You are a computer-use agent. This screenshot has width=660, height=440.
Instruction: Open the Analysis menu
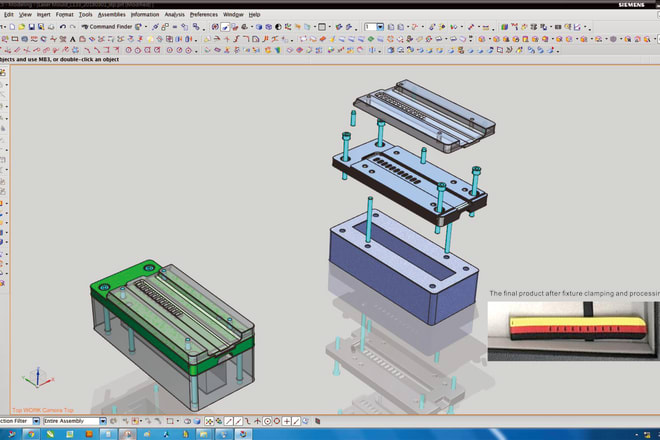[x=174, y=15]
